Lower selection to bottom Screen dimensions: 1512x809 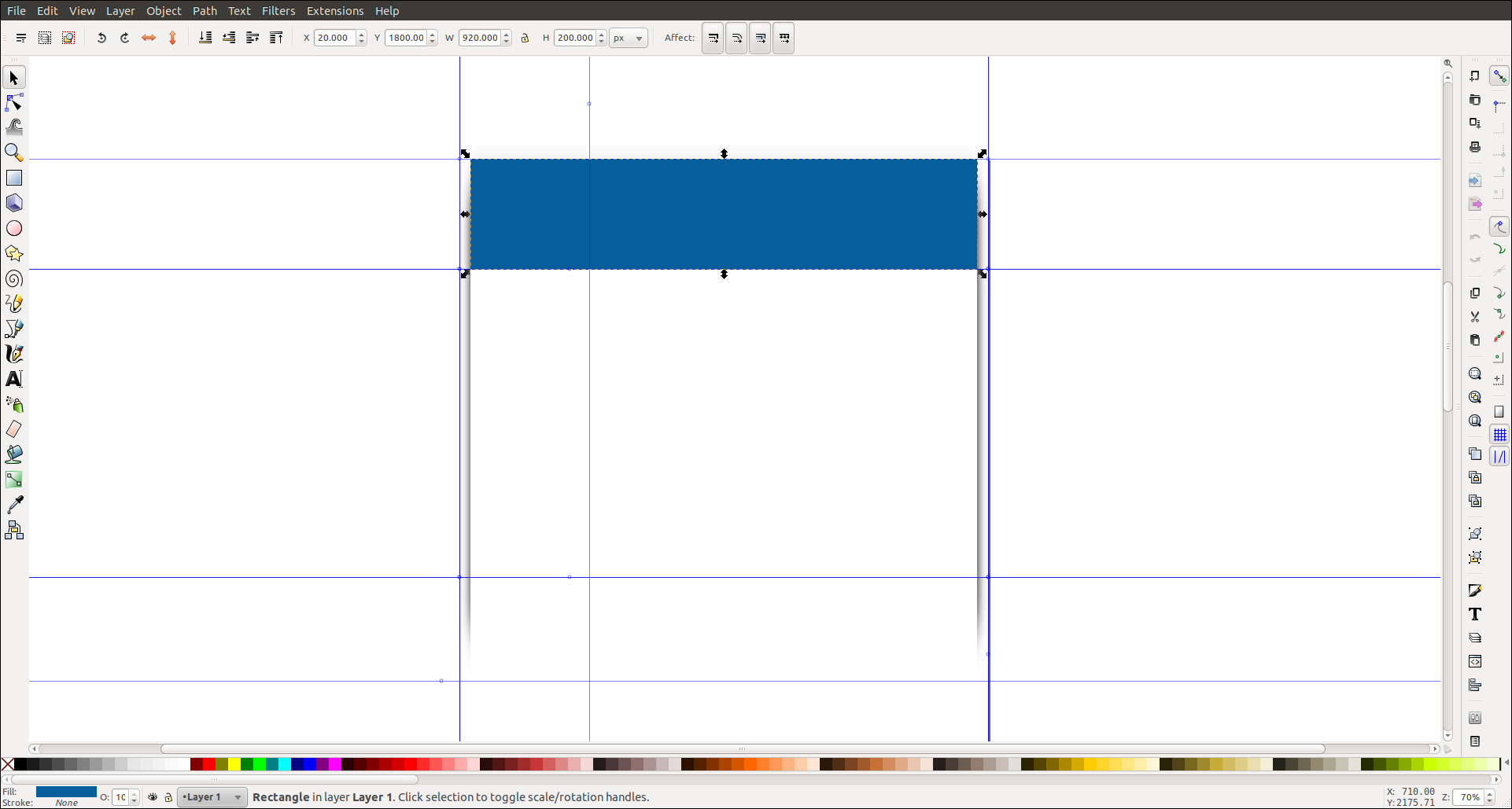pos(205,38)
